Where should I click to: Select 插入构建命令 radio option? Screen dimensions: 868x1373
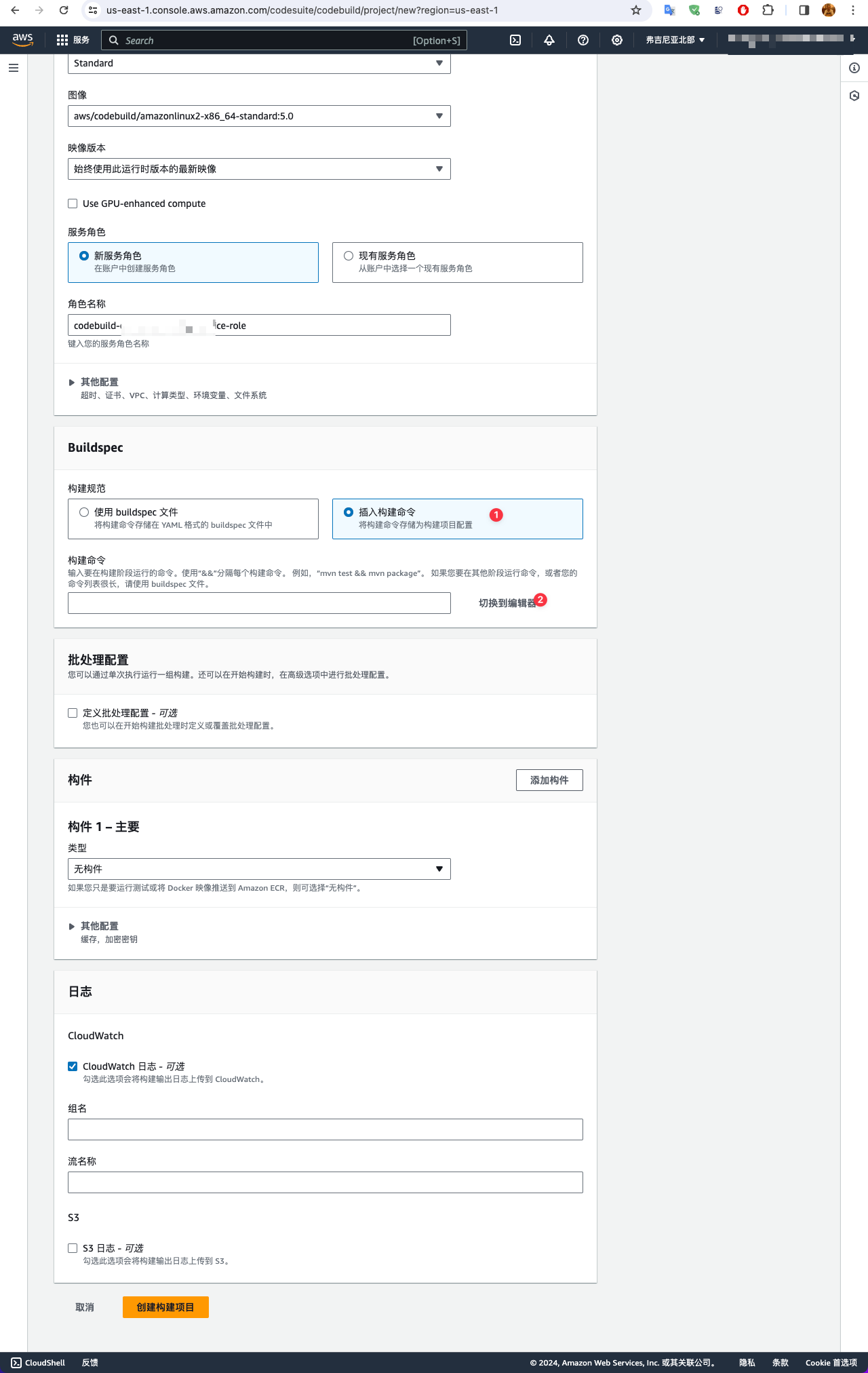tap(349, 512)
